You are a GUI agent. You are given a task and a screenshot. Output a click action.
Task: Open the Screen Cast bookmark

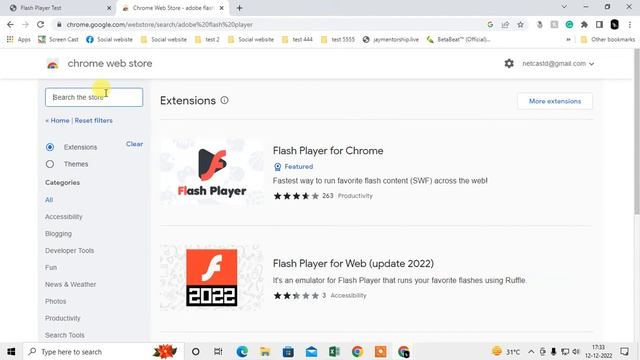58,40
